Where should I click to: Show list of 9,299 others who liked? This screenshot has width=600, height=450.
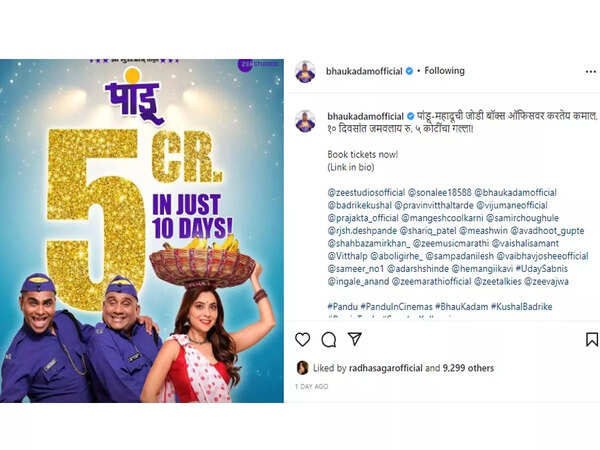coord(468,368)
